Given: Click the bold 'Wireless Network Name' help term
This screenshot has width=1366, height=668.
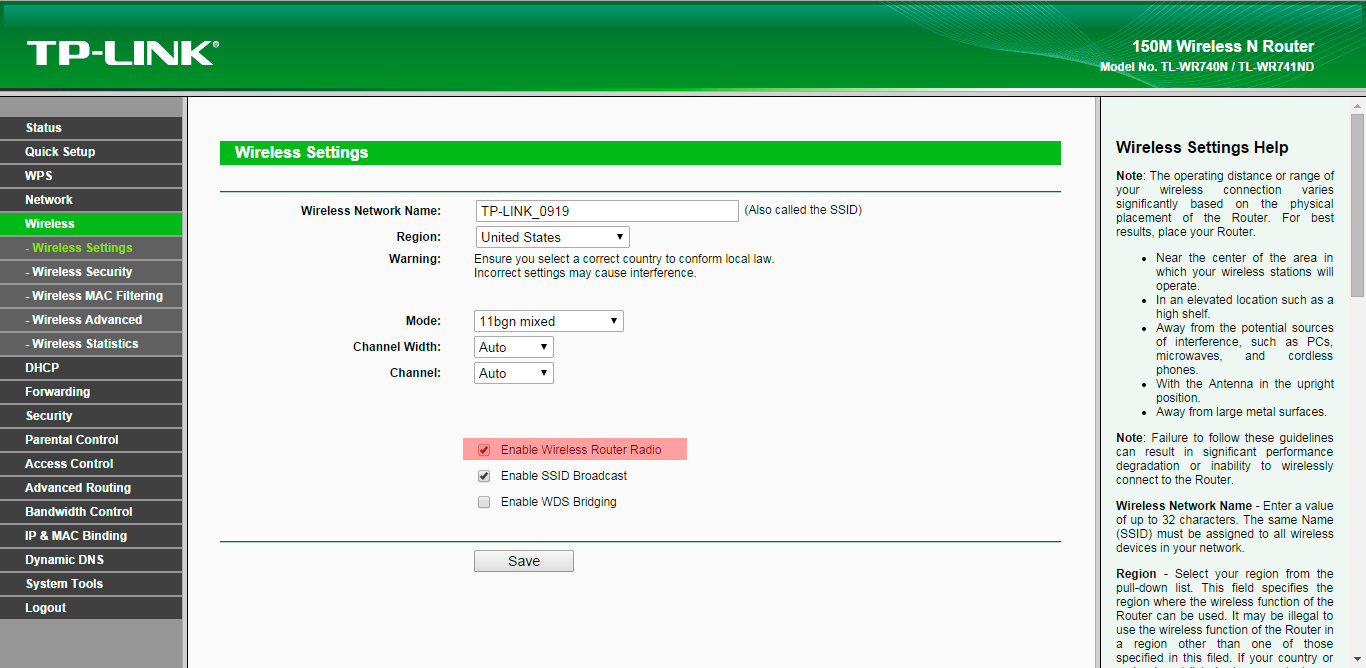Looking at the screenshot, I should 1184,506.
